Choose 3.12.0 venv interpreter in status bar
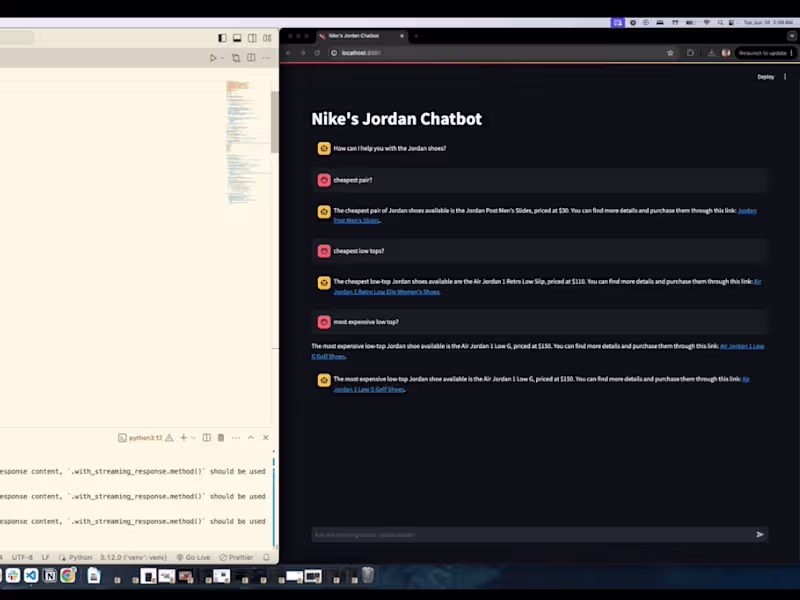The image size is (800, 600). (133, 557)
